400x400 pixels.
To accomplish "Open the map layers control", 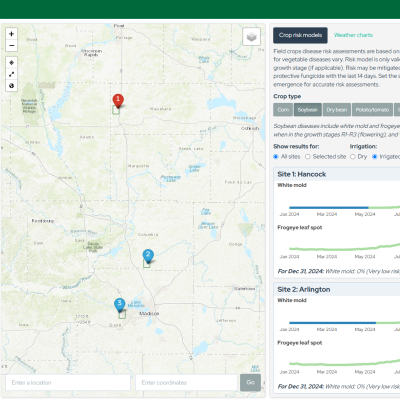I will coord(251,37).
